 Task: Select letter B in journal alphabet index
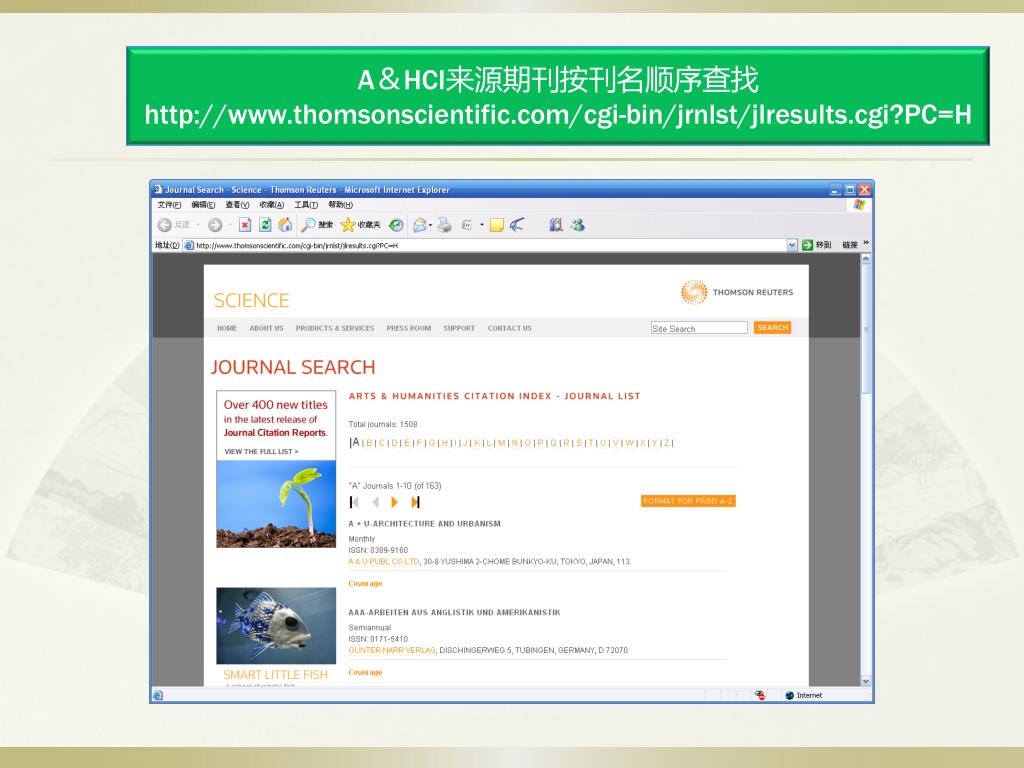pyautogui.click(x=369, y=443)
